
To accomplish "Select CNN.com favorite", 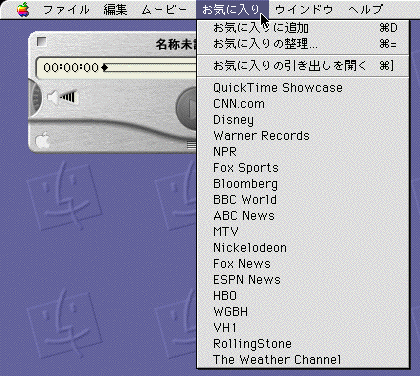I will tap(303, 104).
